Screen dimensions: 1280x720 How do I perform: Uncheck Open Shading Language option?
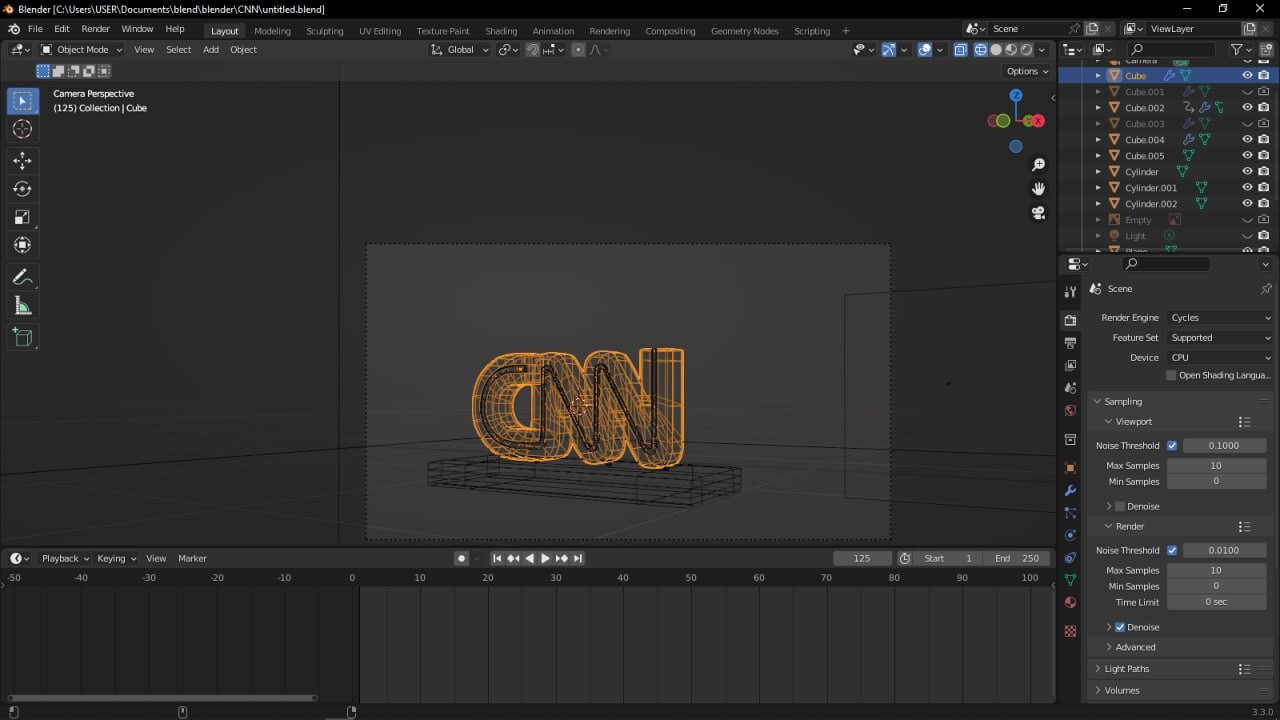1170,375
